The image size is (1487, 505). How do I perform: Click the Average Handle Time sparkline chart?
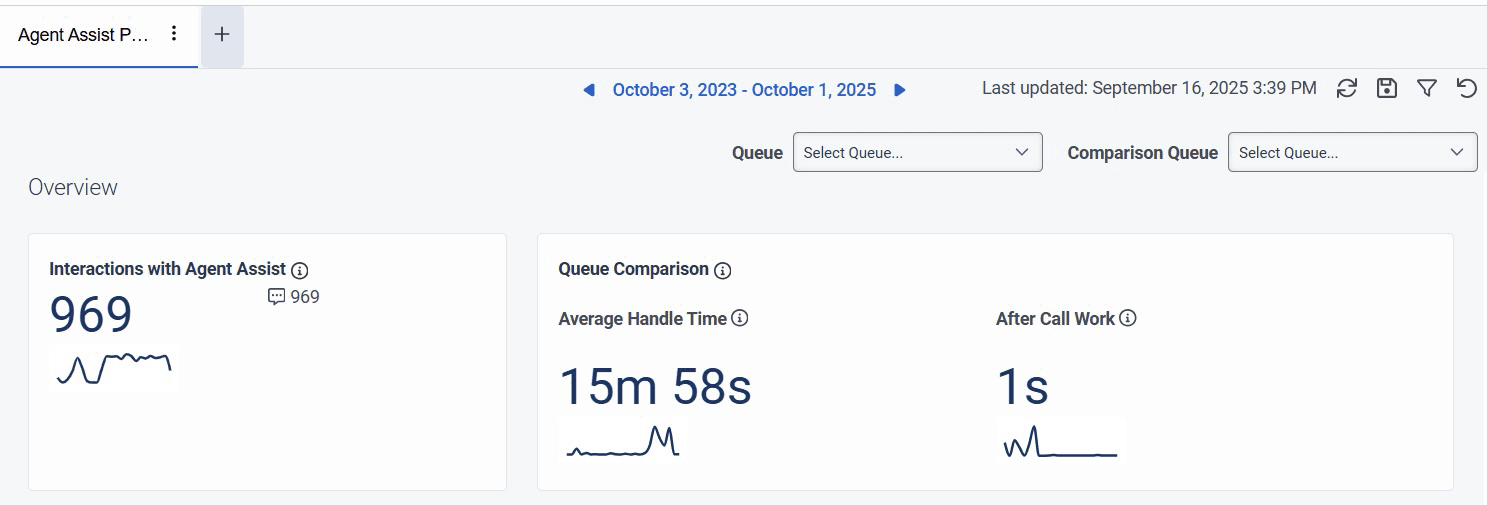click(x=623, y=442)
